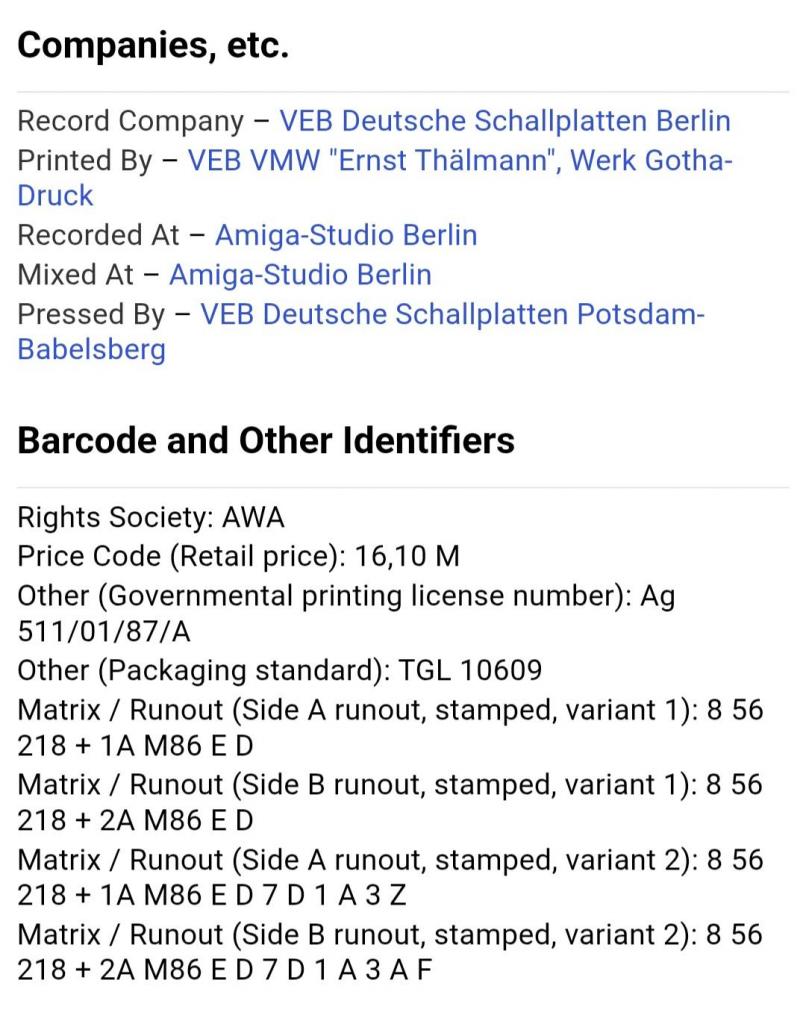806x1024 pixels.
Task: Click the Side A runout variant 2 entry
Action: click(389, 859)
